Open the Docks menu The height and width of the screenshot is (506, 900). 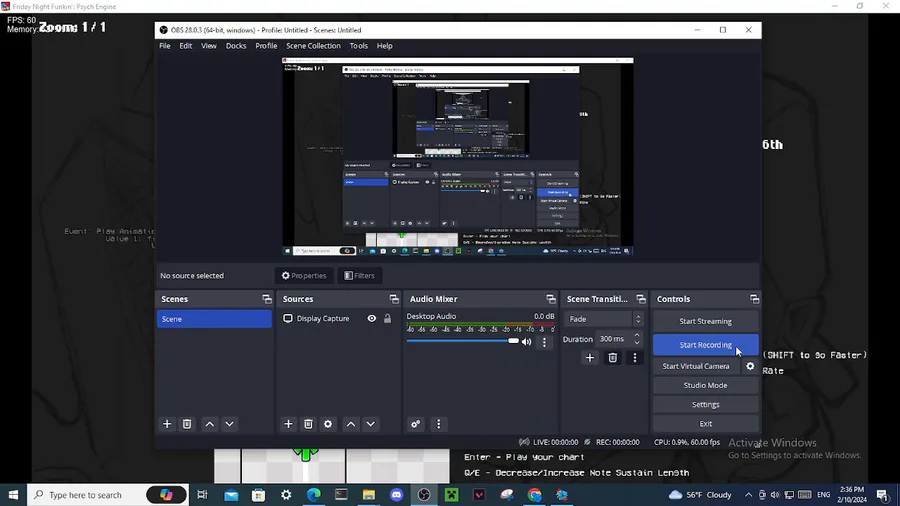[236, 46]
